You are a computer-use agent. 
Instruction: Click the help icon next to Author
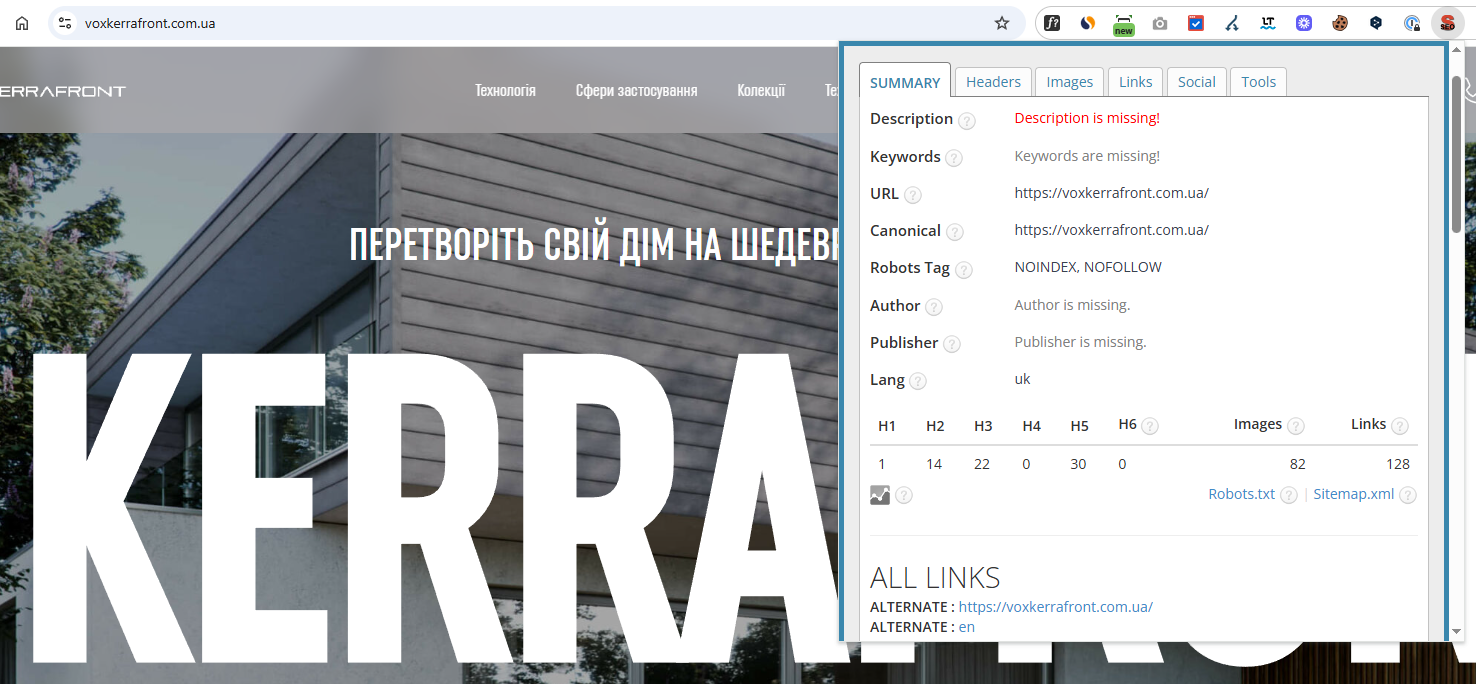pos(933,307)
